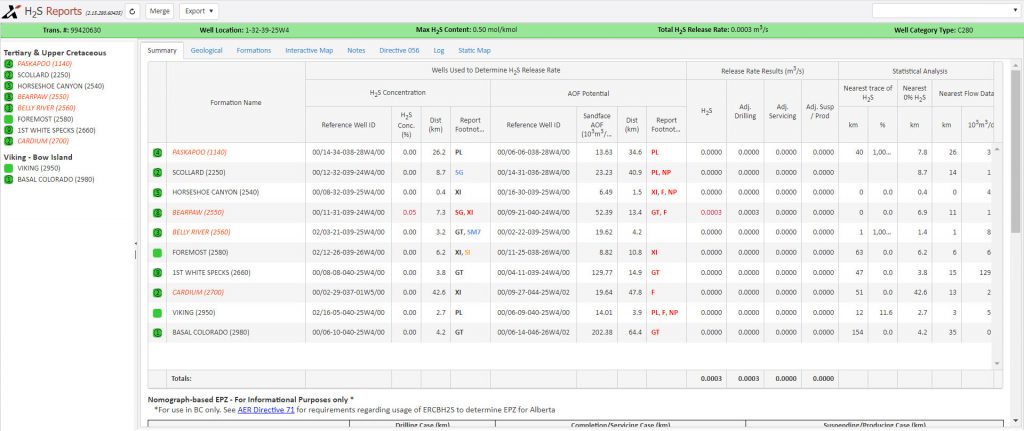Click green badge icon beside BASAL COLORADO row
This screenshot has width=1024, height=431.
[157, 332]
